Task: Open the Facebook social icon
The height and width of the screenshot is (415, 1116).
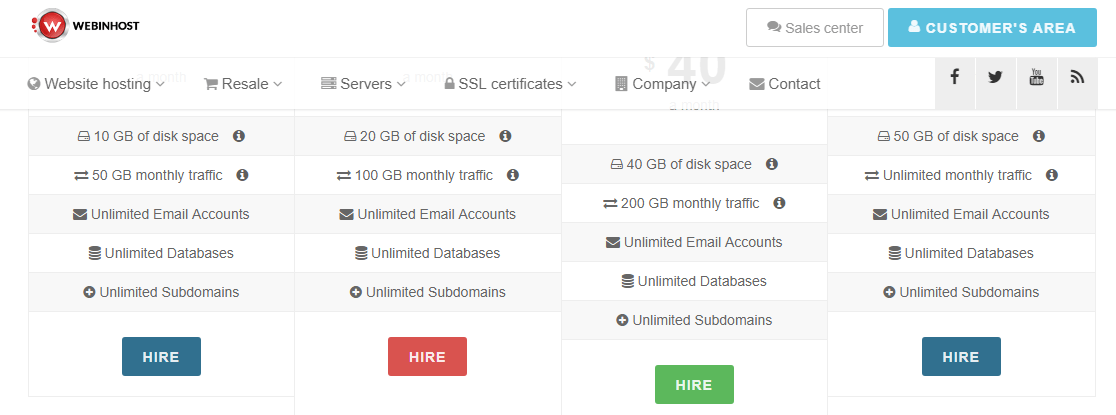Action: 954,78
